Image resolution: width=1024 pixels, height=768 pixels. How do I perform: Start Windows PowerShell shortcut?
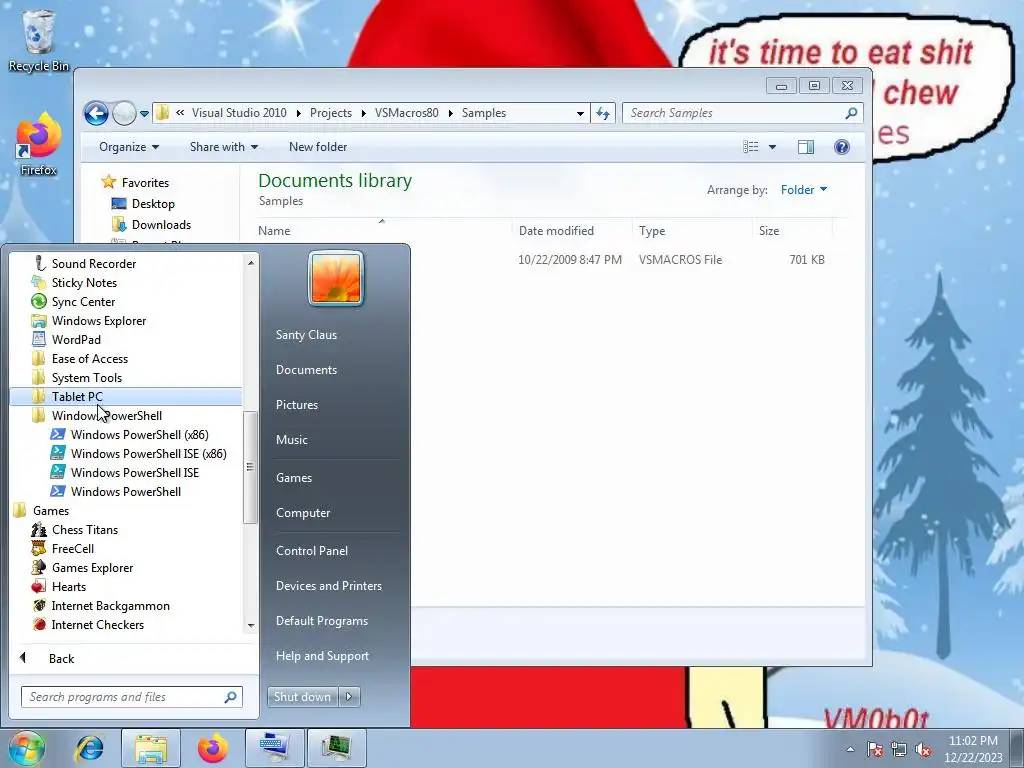point(125,492)
